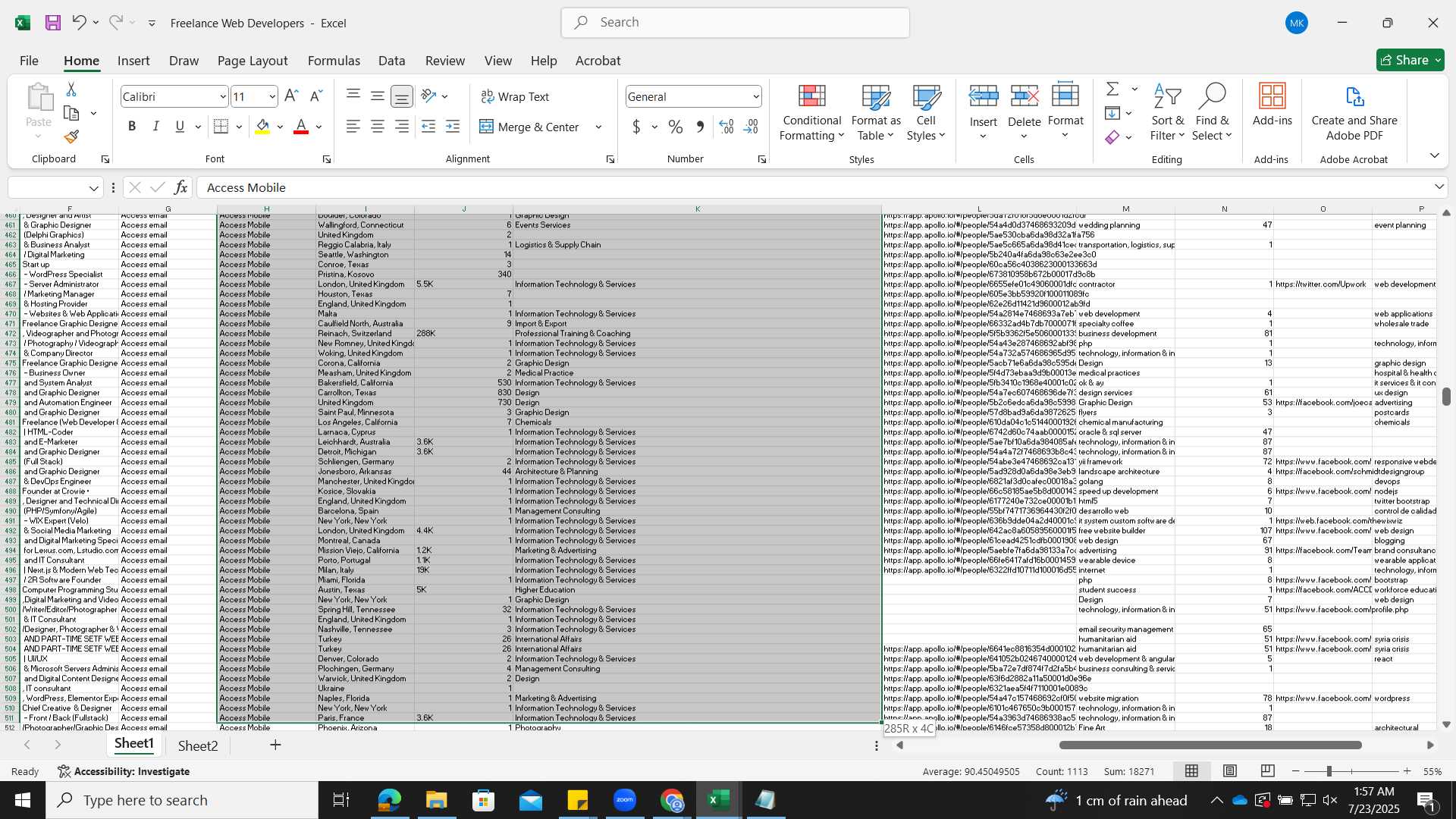Click the Decrease Indent icon

pos(428,127)
